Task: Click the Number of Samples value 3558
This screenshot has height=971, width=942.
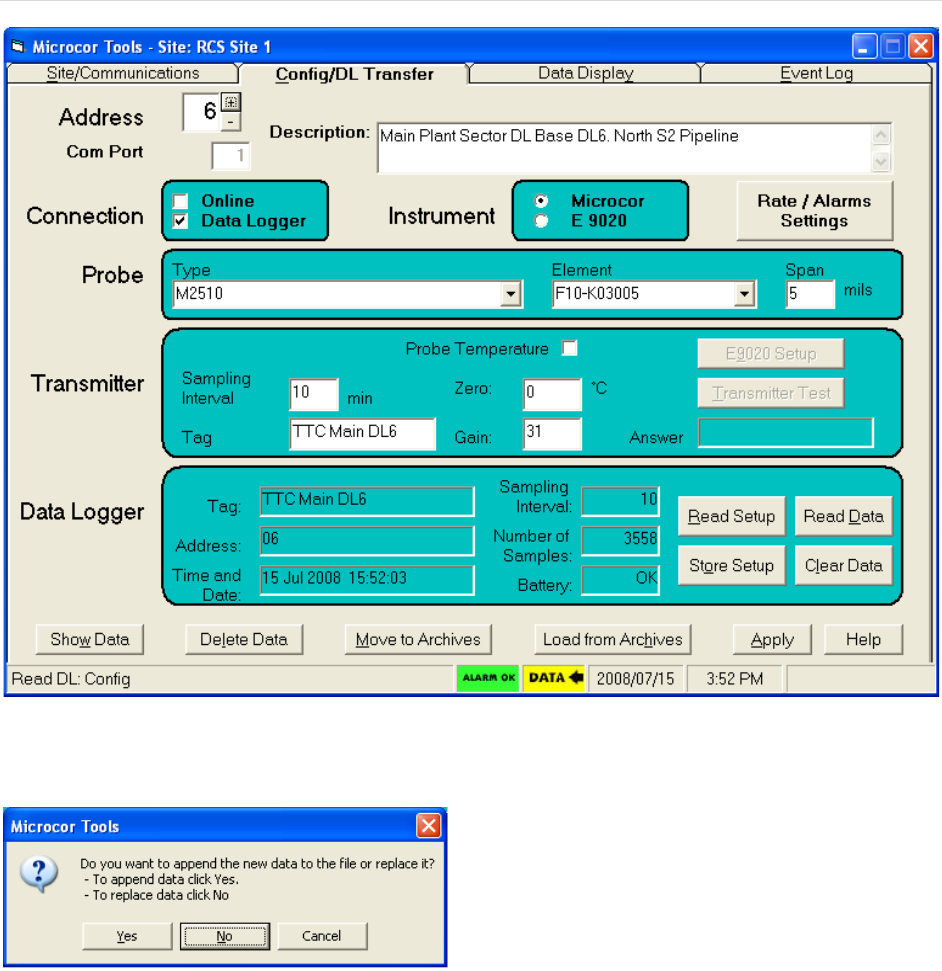Action: click(x=621, y=540)
